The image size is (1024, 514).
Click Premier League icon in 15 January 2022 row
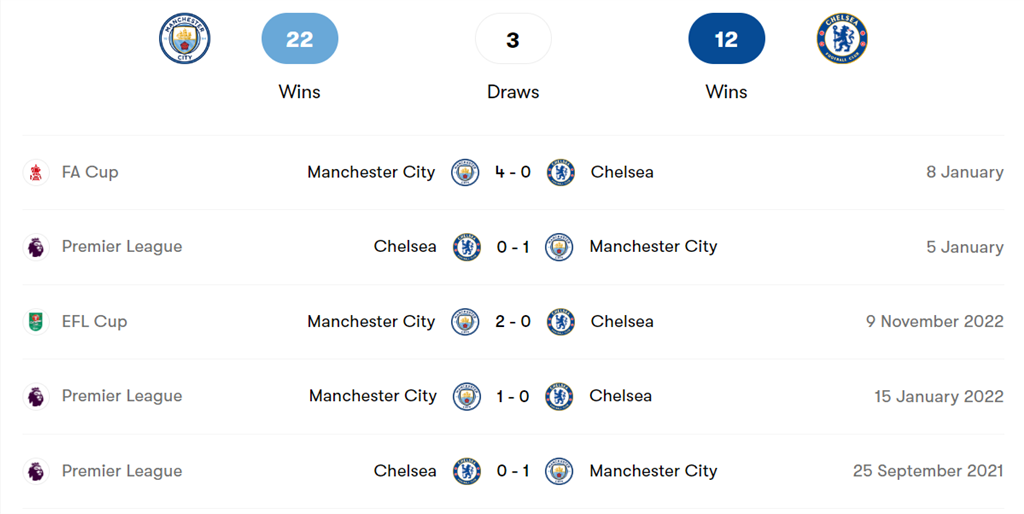click(x=36, y=397)
